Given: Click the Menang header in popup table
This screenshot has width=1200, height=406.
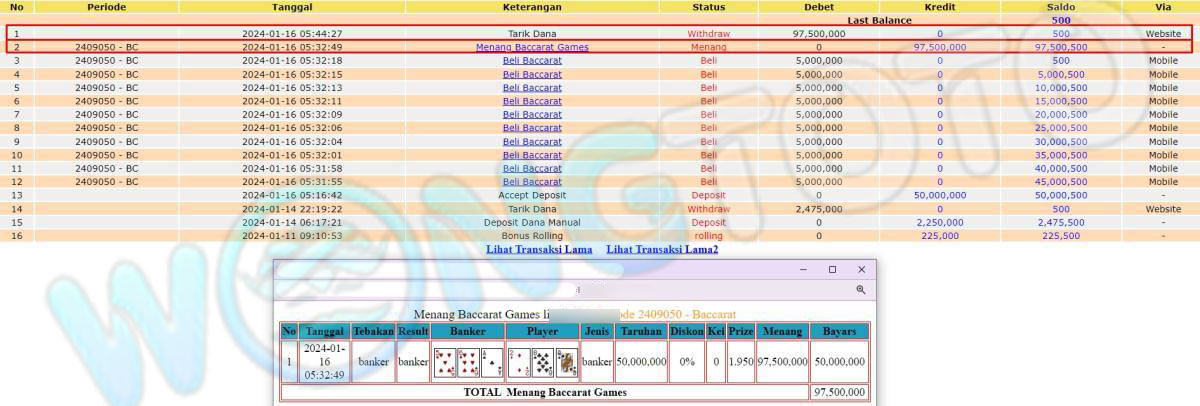Looking at the screenshot, I should [782, 331].
